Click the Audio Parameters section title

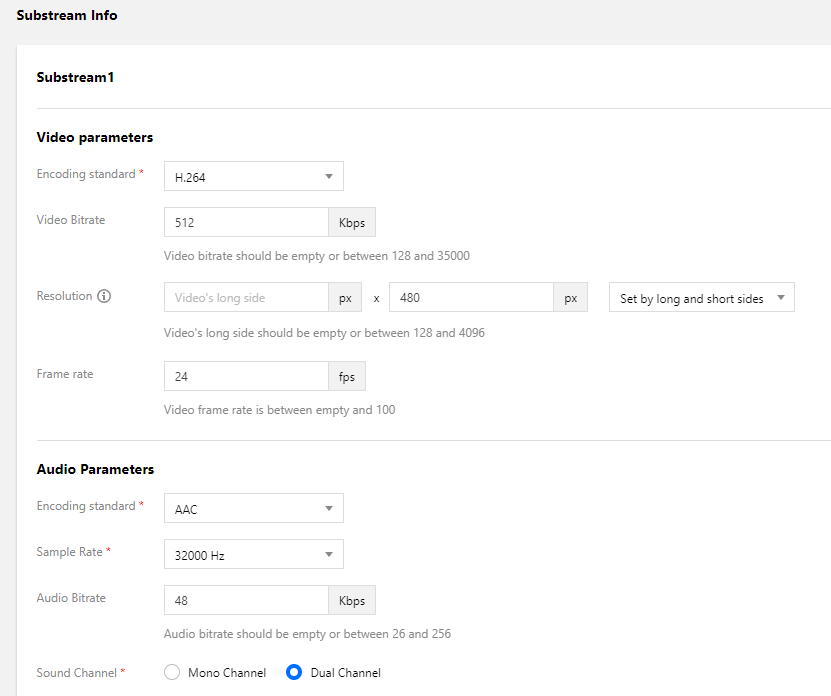point(95,469)
